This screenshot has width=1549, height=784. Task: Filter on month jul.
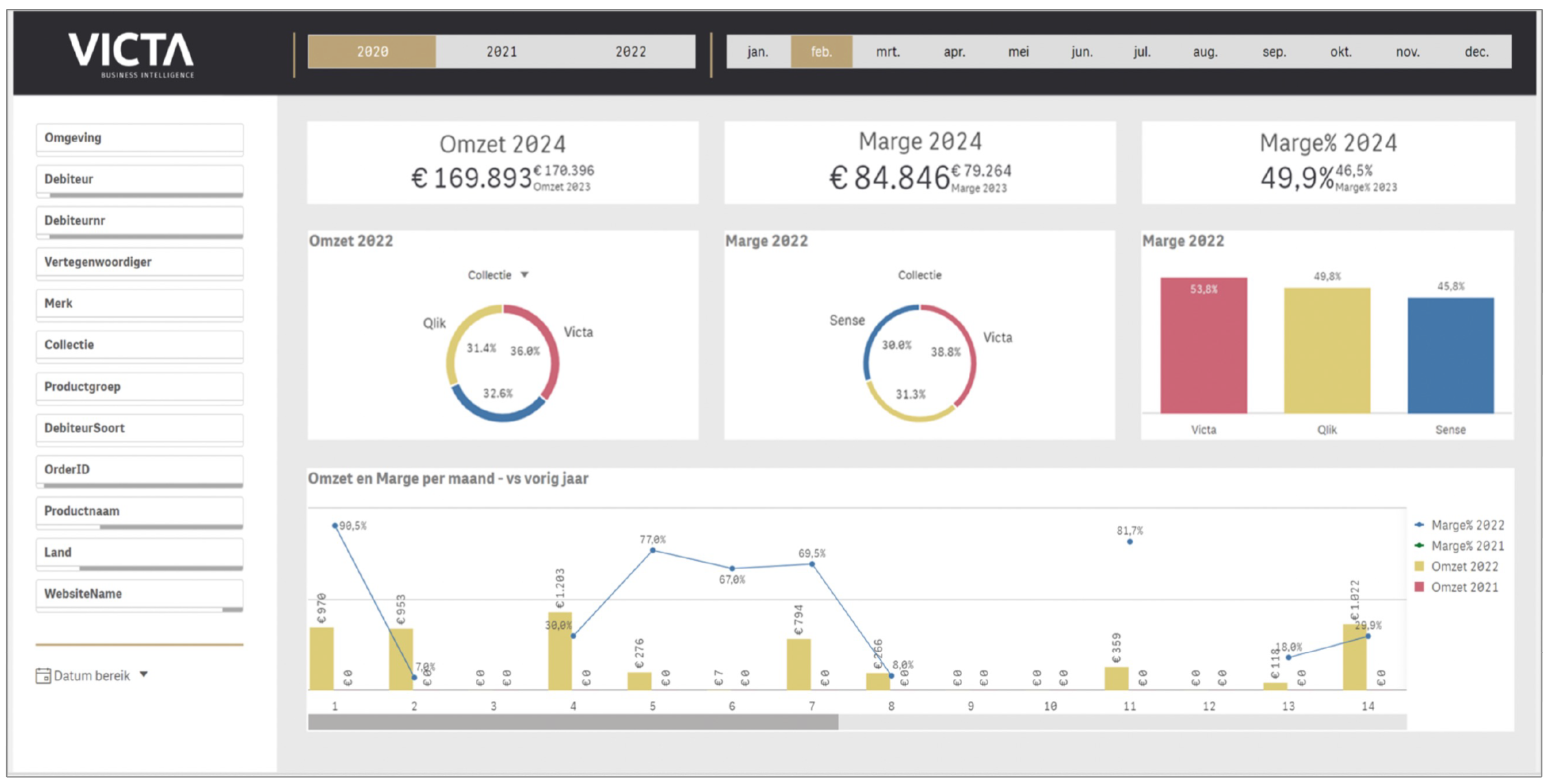point(1143,51)
